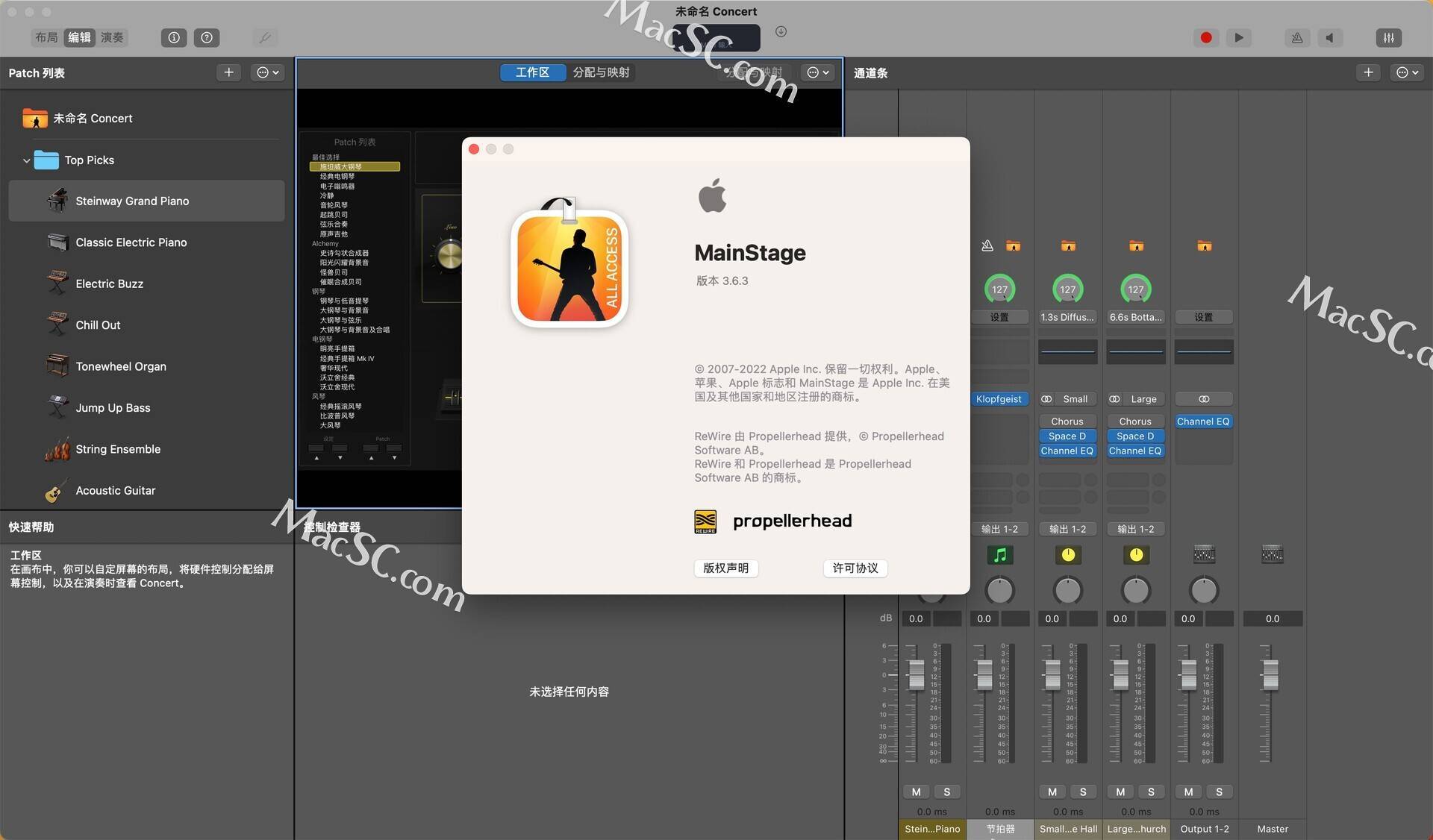Open the 6.6s Botta... setting menu
Image resolution: width=1433 pixels, height=840 pixels.
tap(1136, 317)
